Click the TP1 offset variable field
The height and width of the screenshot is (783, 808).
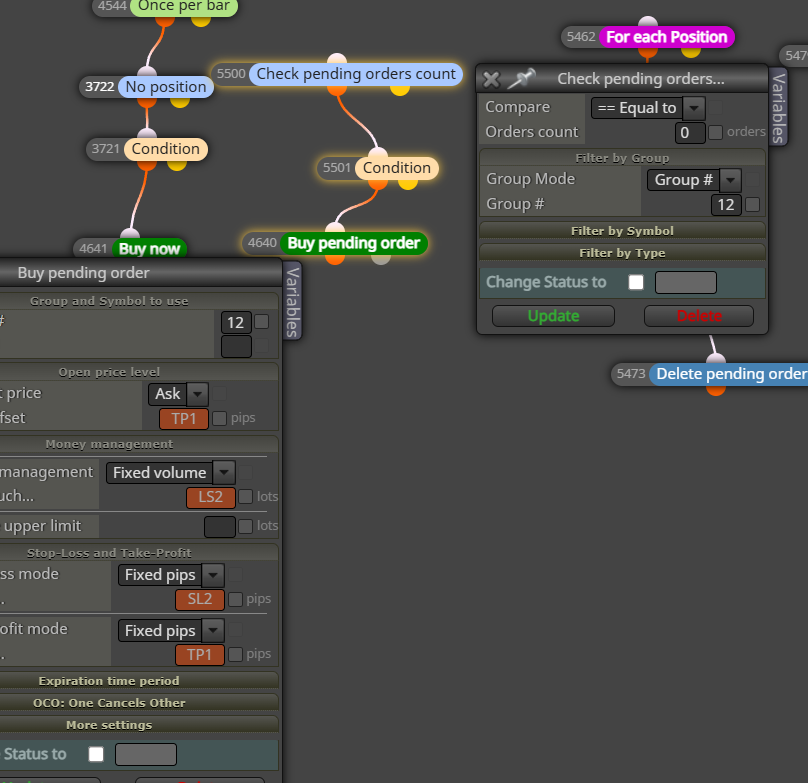[184, 419]
